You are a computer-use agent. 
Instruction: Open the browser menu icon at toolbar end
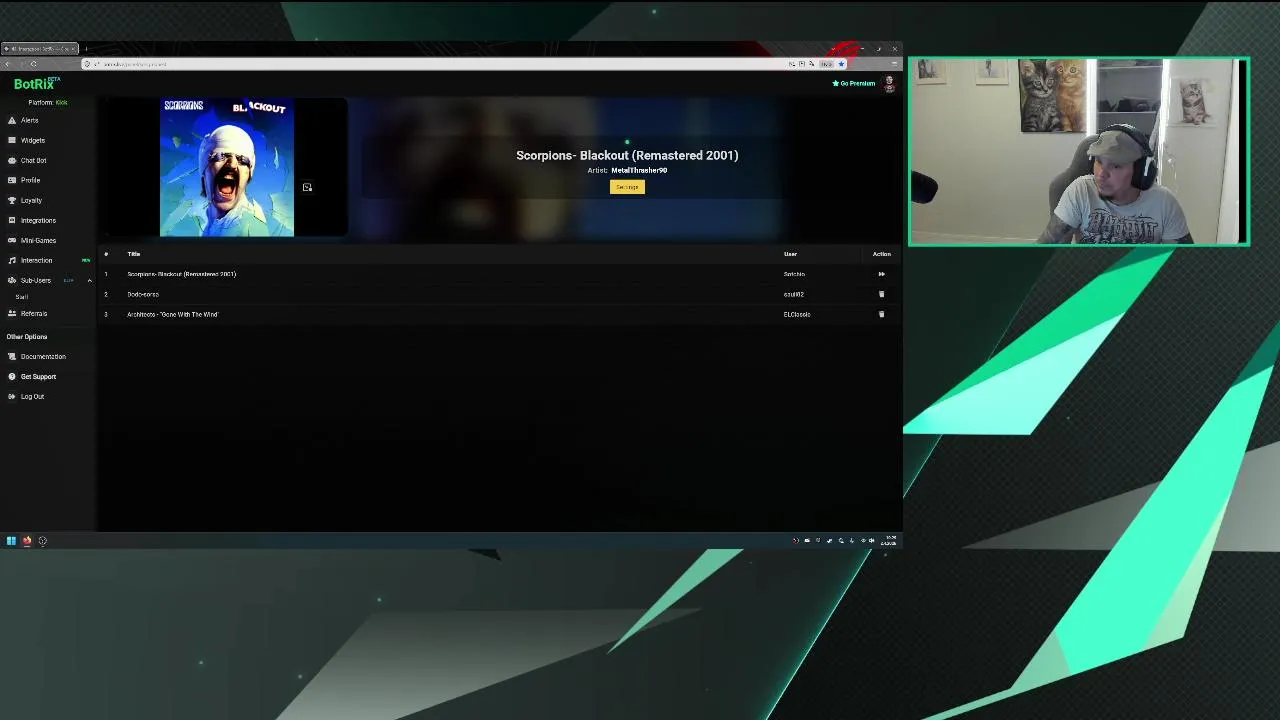tap(894, 64)
